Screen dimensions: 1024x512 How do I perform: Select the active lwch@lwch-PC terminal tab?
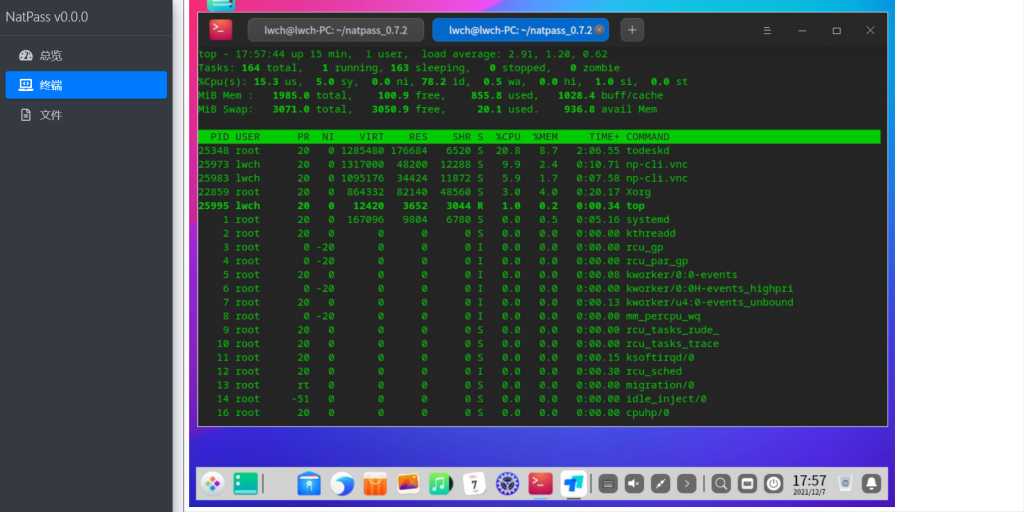pyautogui.click(x=520, y=30)
